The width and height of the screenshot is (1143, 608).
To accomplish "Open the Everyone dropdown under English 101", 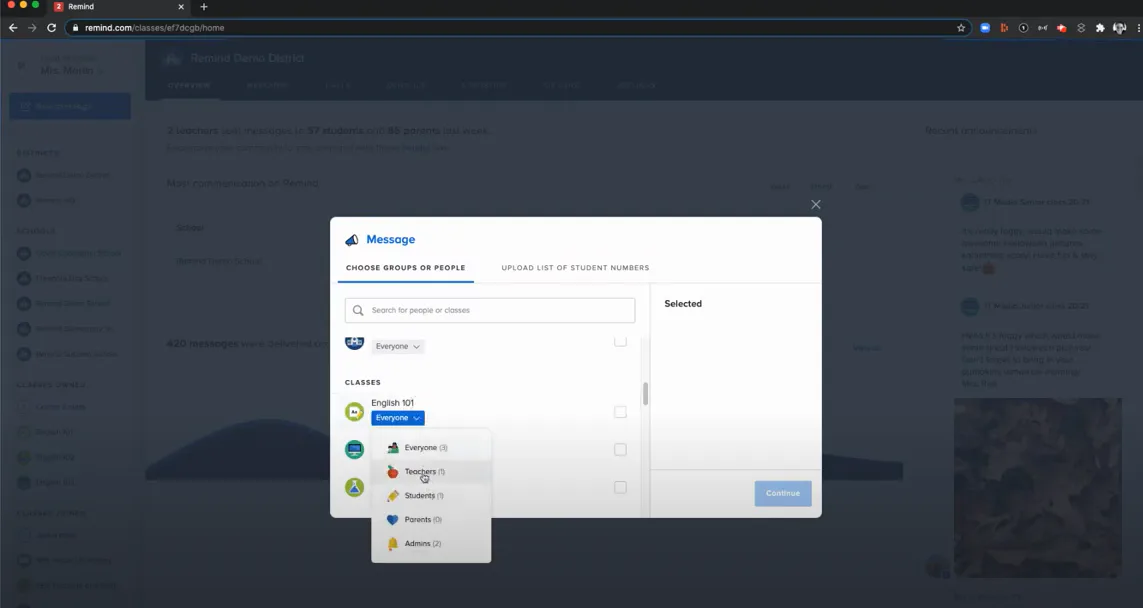I will (397, 417).
